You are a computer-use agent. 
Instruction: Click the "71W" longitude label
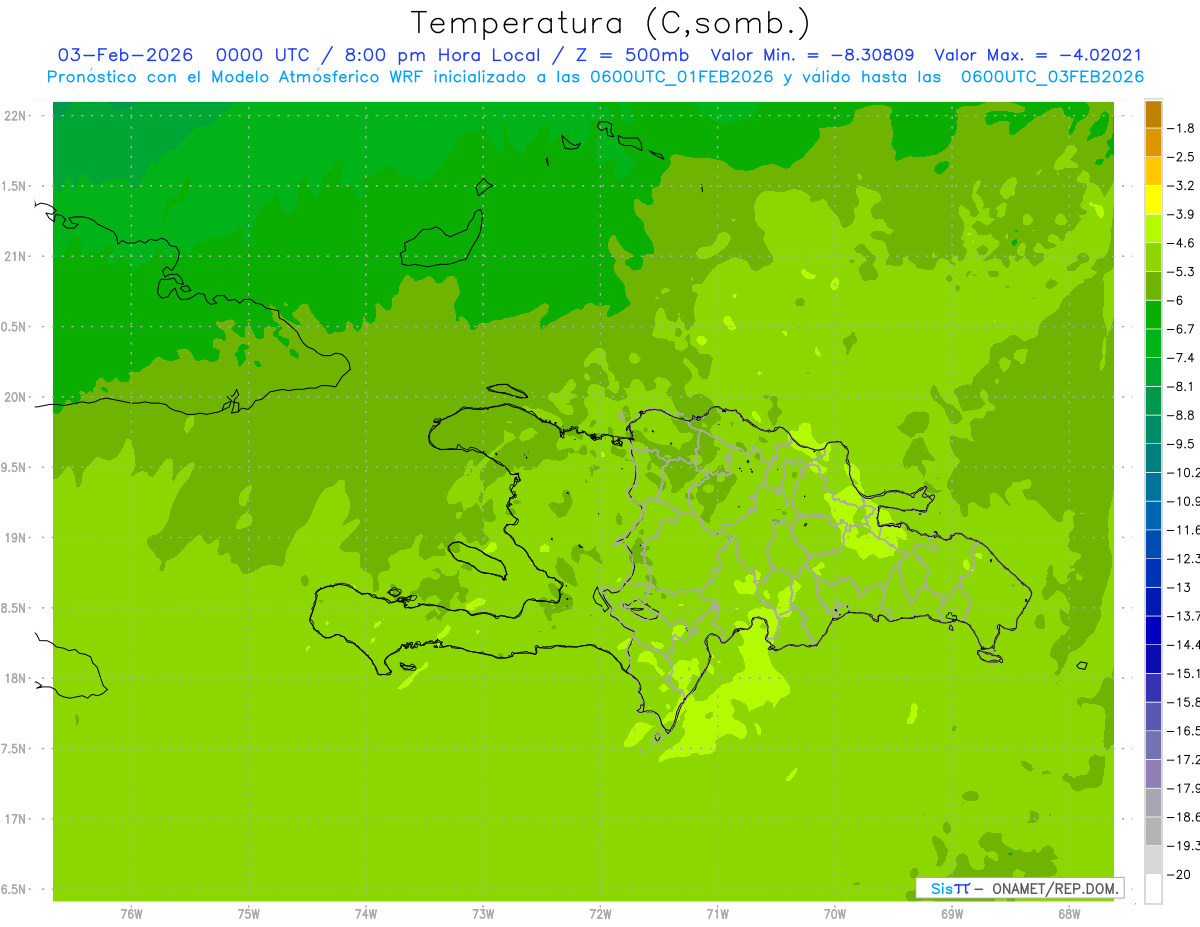coord(717,915)
